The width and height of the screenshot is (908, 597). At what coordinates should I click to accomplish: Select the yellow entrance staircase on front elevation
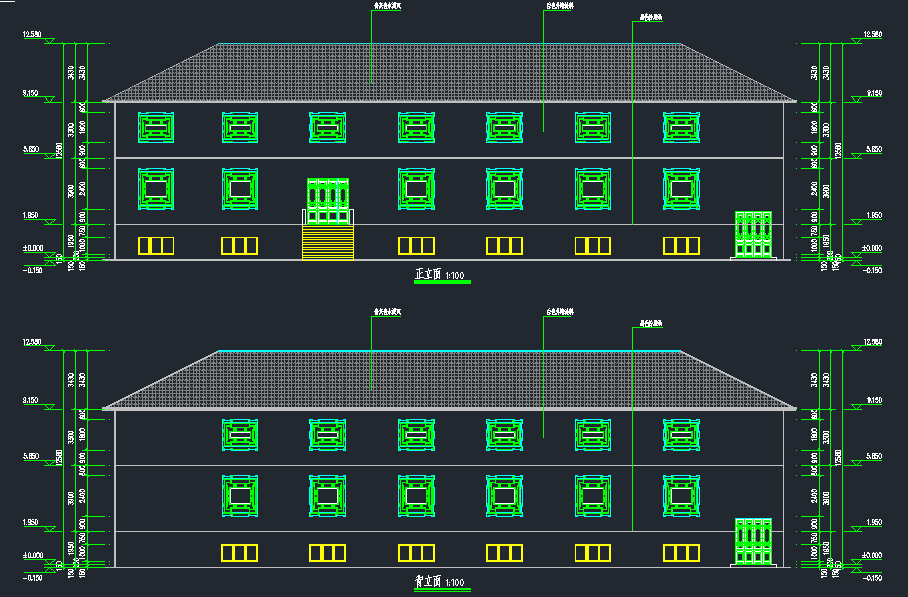pos(328,243)
